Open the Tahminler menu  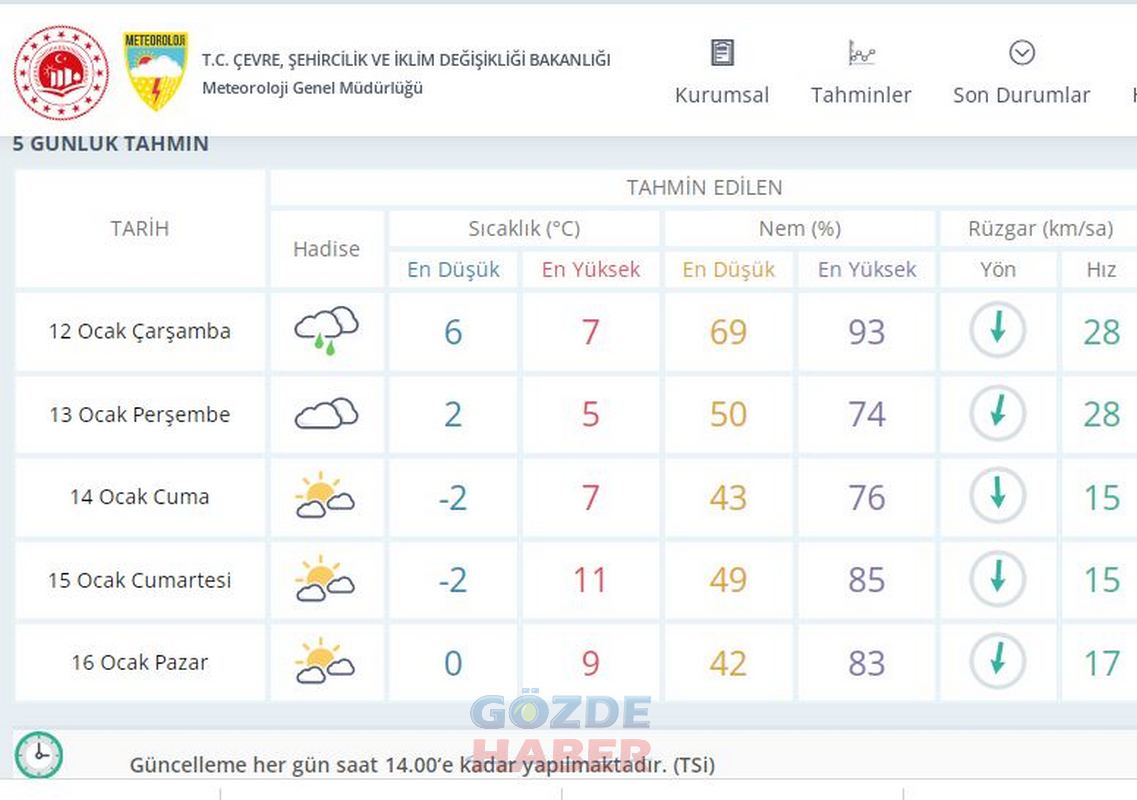[x=861, y=95]
